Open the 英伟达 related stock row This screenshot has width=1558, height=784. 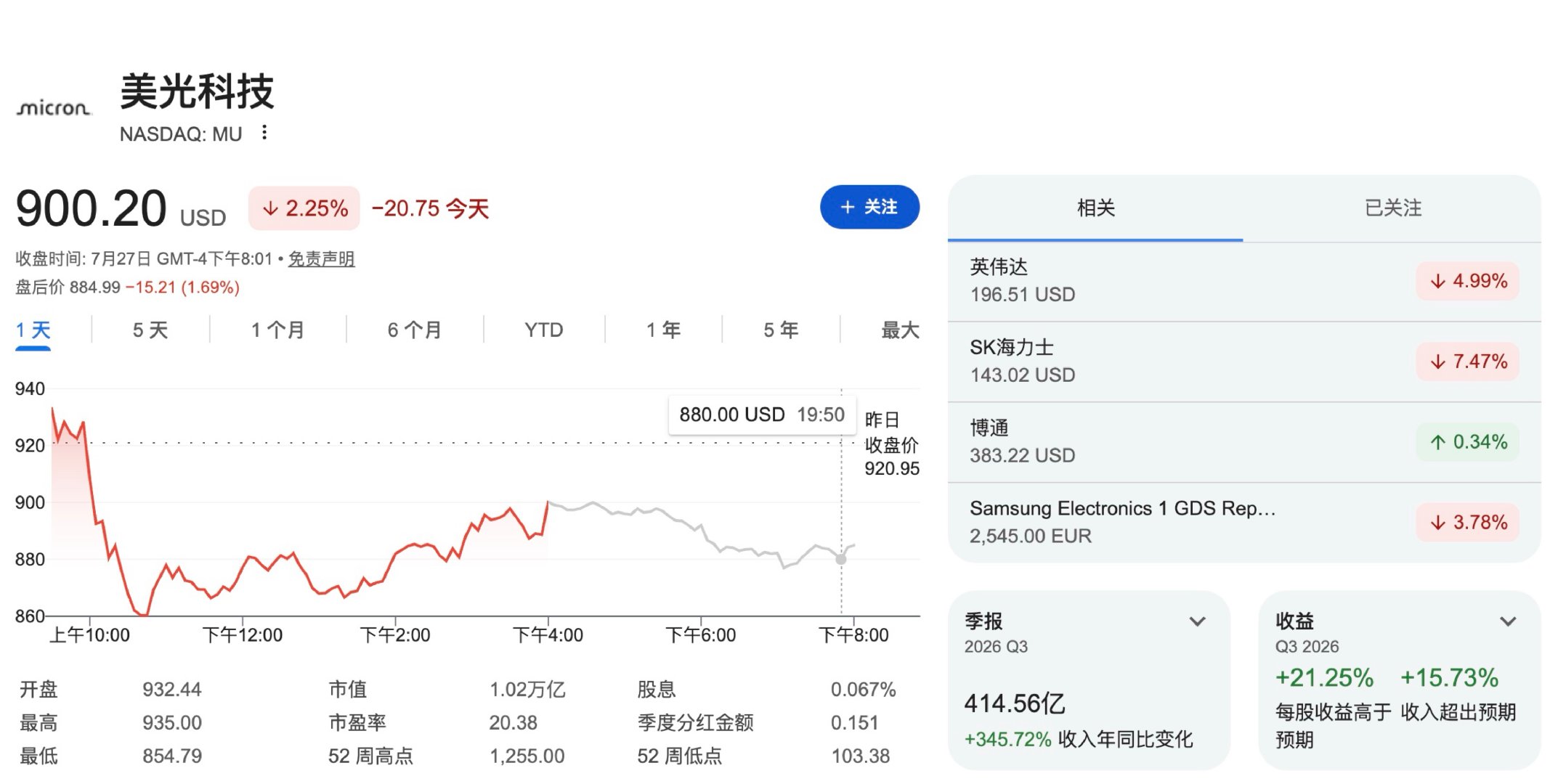[x=1244, y=281]
